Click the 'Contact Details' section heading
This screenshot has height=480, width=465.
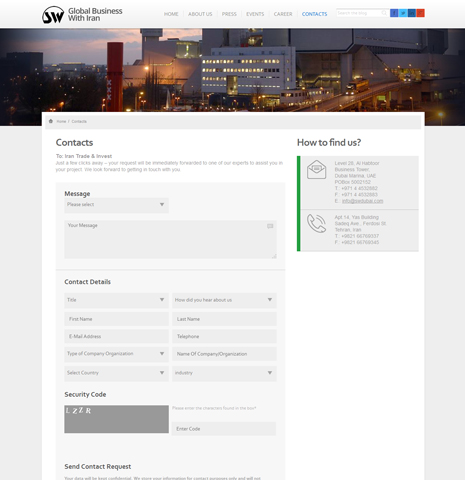87,282
